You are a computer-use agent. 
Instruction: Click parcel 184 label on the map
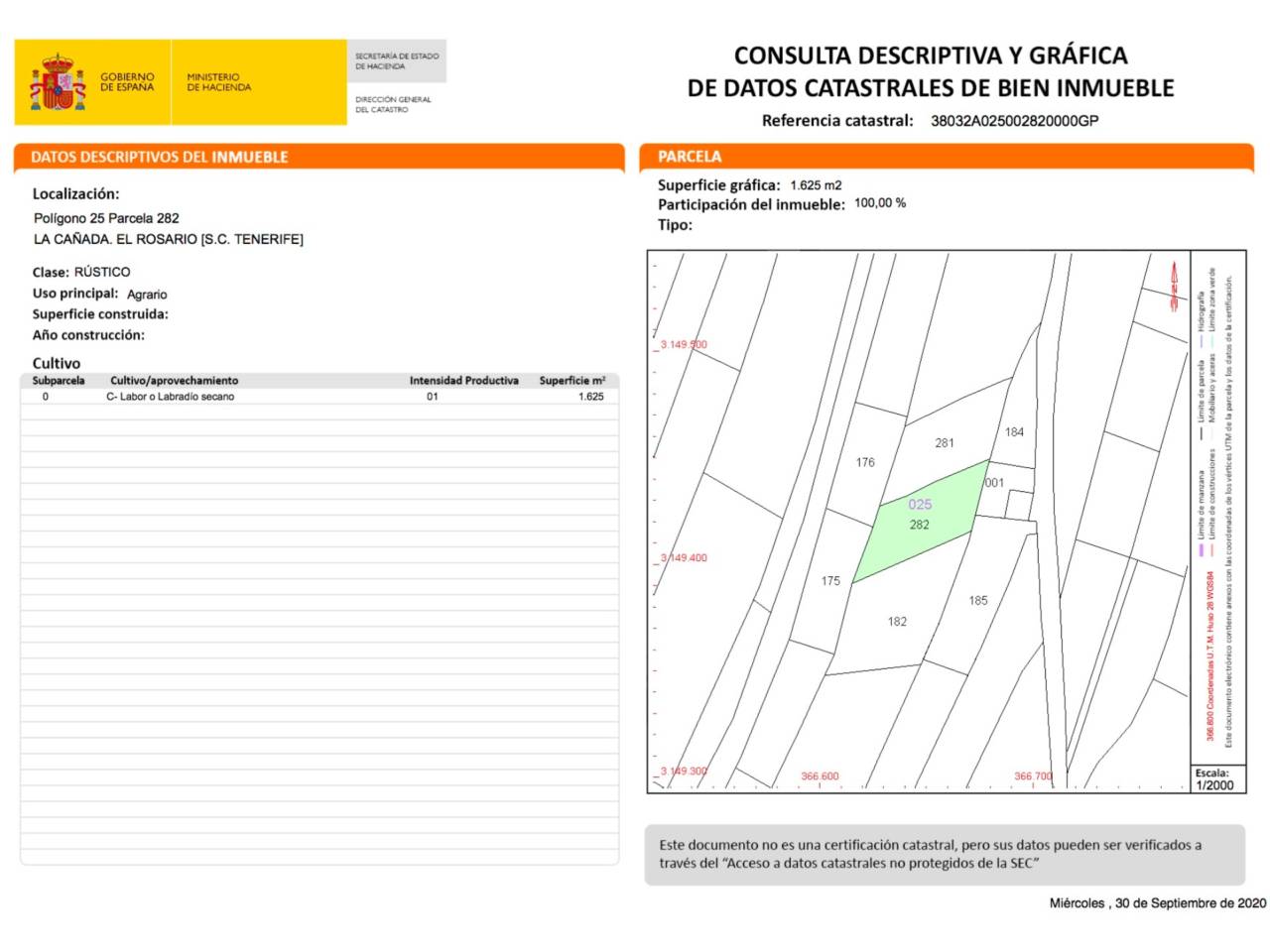click(x=1014, y=431)
